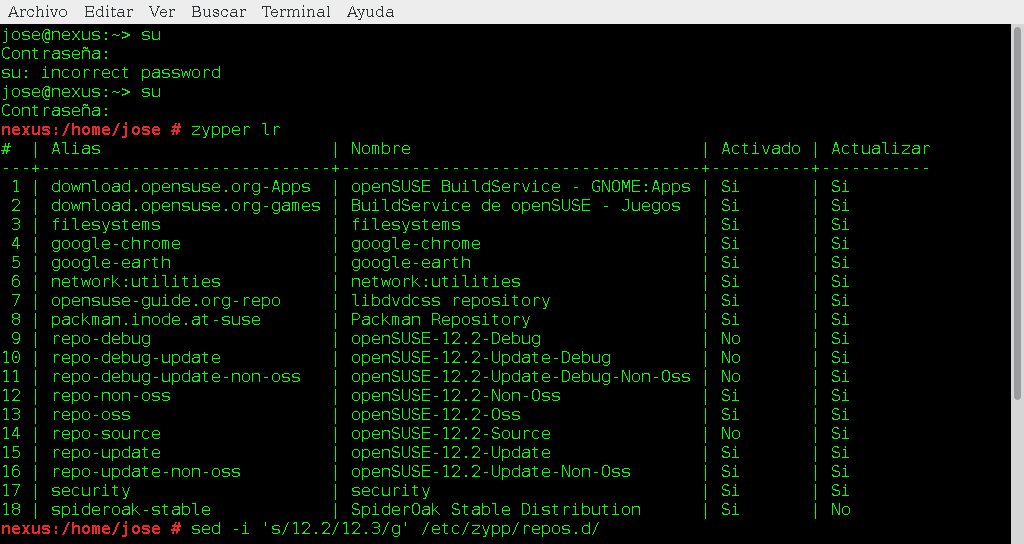Click alias 'repo-update'
The width and height of the screenshot is (1024, 544).
(106, 452)
